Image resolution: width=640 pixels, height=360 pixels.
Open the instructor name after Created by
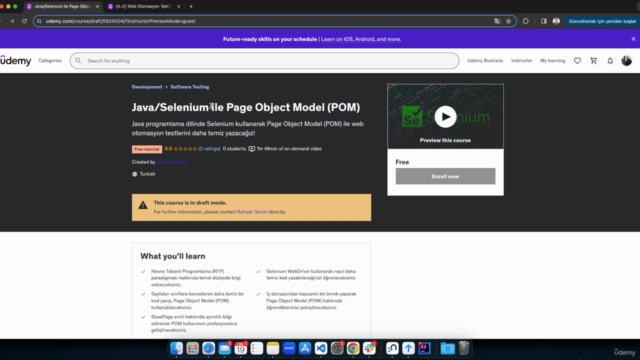point(172,162)
